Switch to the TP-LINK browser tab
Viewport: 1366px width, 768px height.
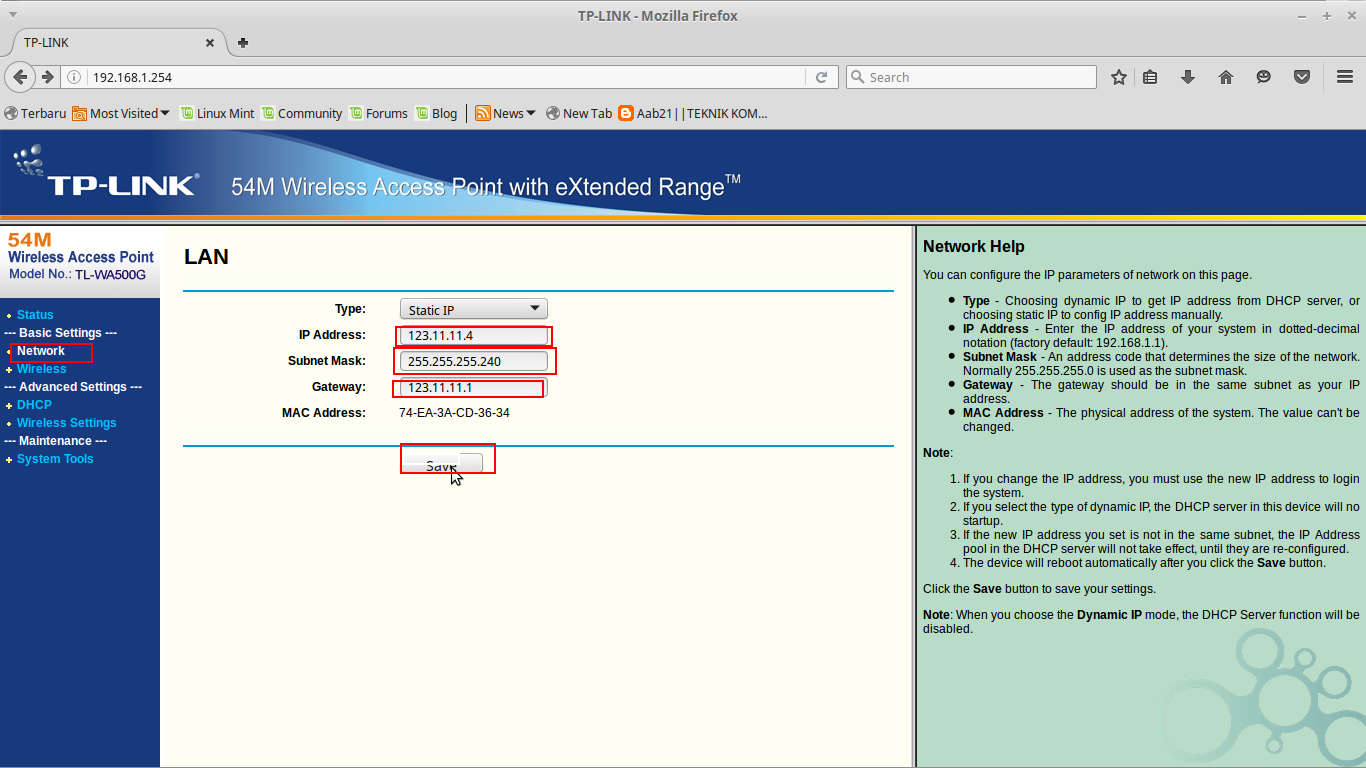110,42
